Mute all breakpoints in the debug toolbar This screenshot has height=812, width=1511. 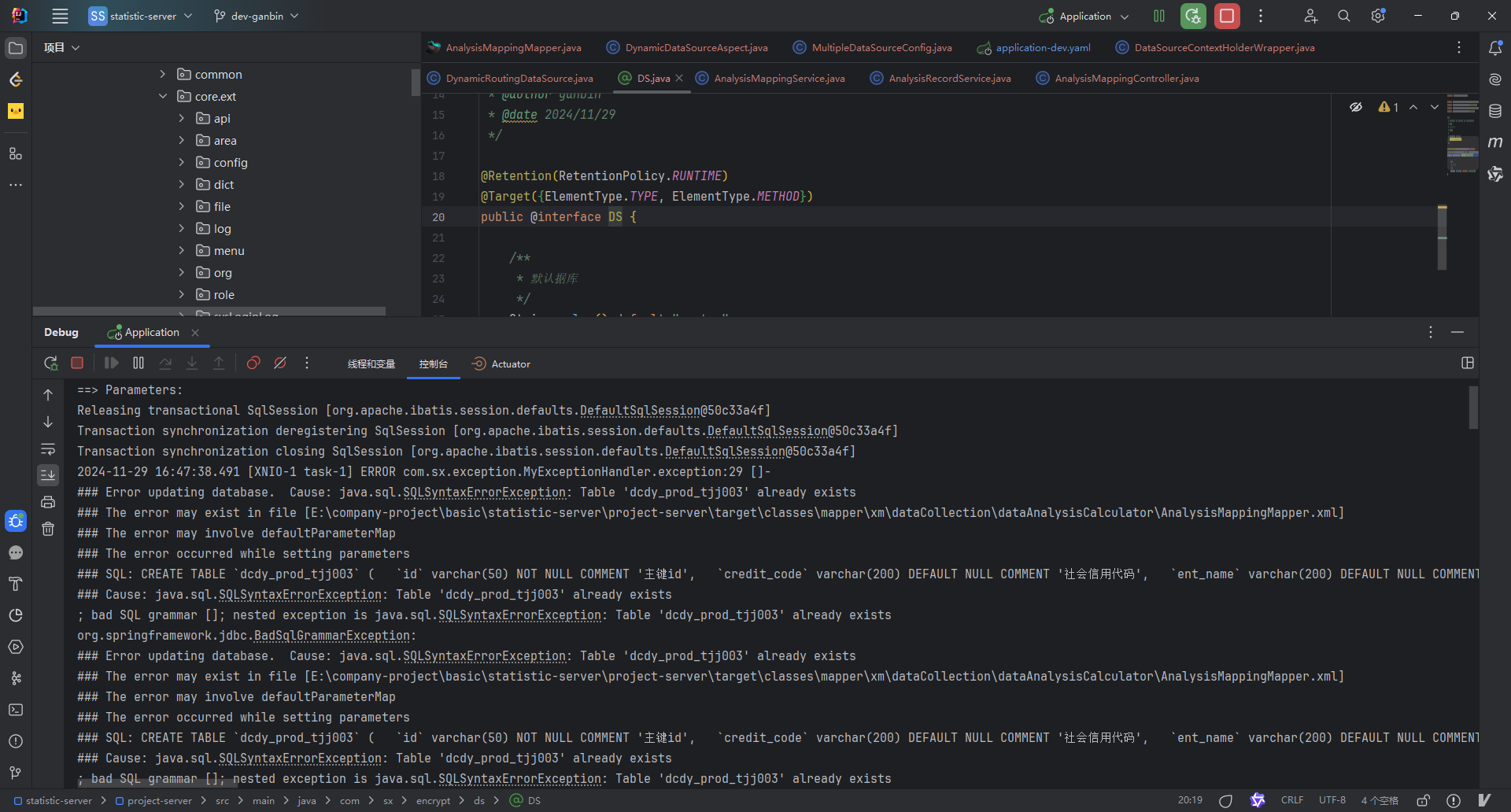(280, 363)
